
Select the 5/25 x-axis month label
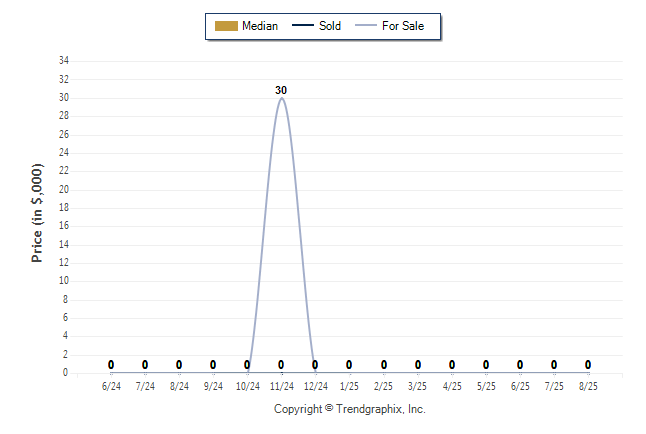click(486, 387)
